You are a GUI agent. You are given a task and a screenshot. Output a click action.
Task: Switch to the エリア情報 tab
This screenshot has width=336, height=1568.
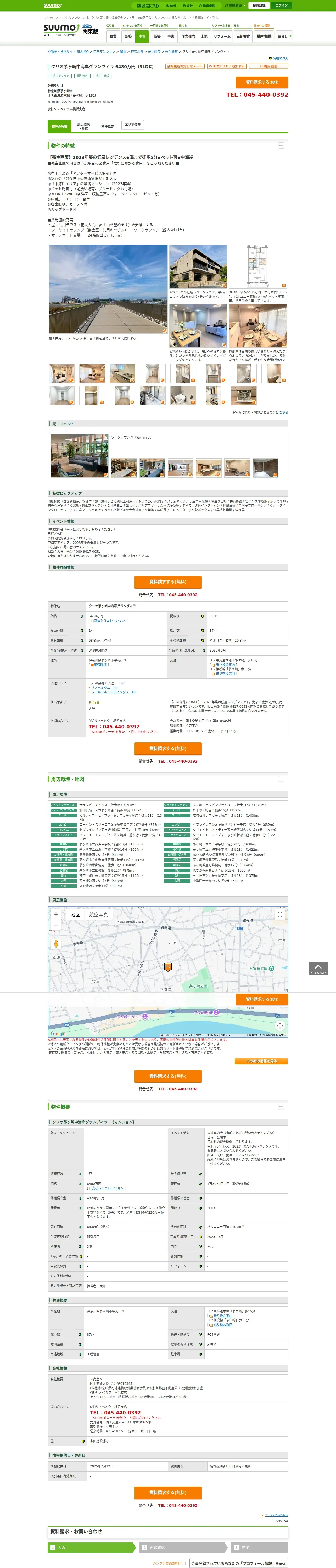[x=132, y=125]
